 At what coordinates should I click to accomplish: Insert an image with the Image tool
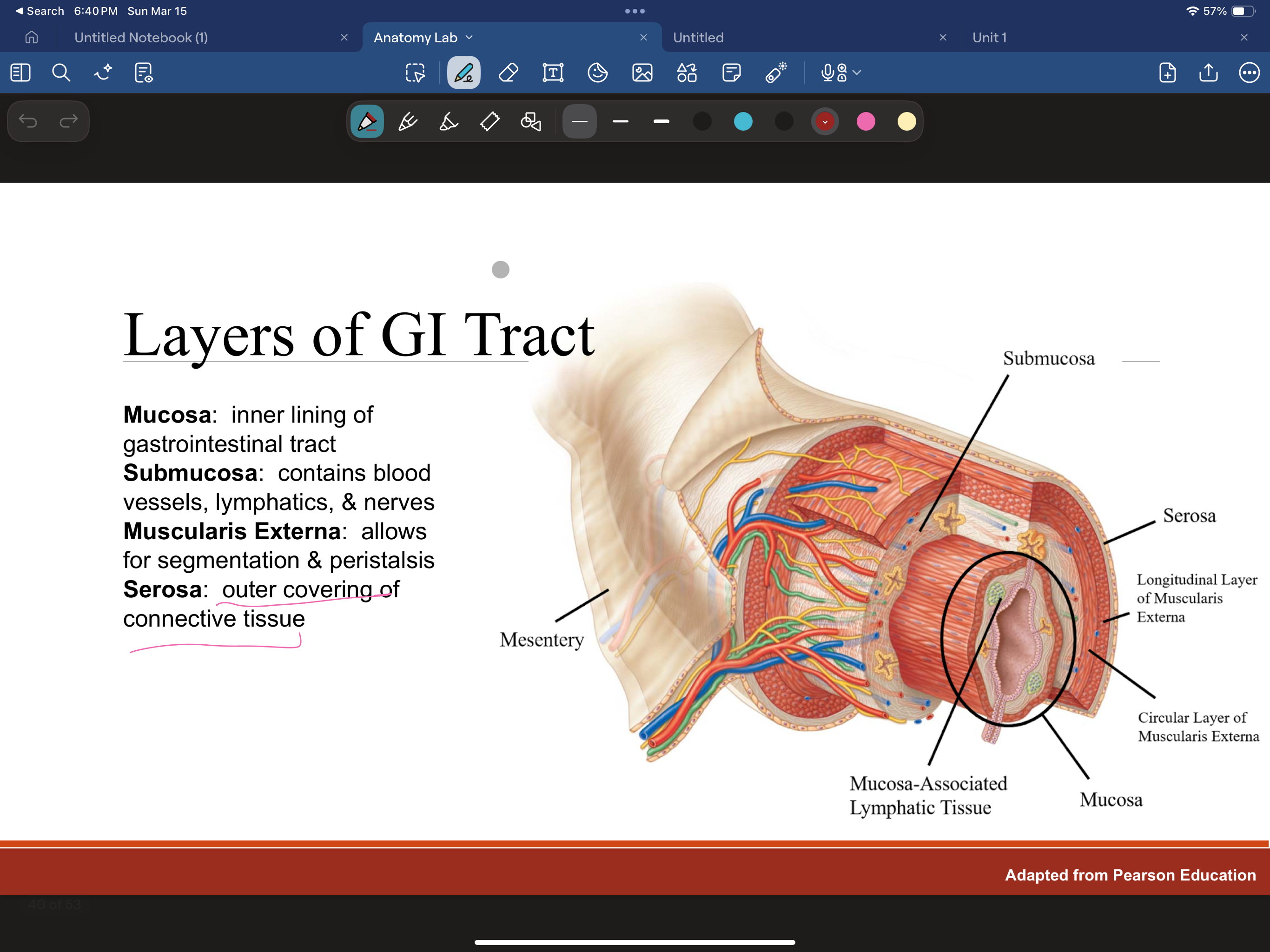tap(642, 73)
